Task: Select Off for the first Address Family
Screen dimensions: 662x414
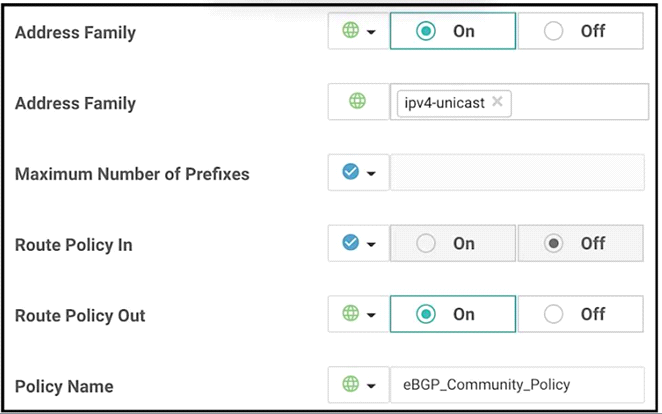Action: [x=581, y=31]
